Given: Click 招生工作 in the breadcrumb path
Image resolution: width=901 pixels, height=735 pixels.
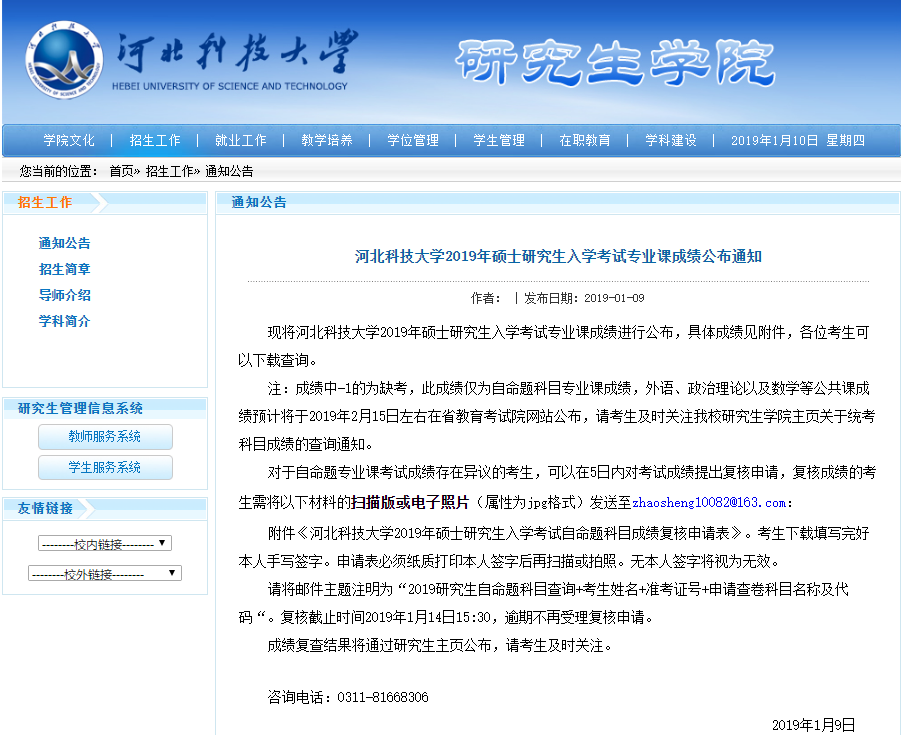Looking at the screenshot, I should coord(170,171).
